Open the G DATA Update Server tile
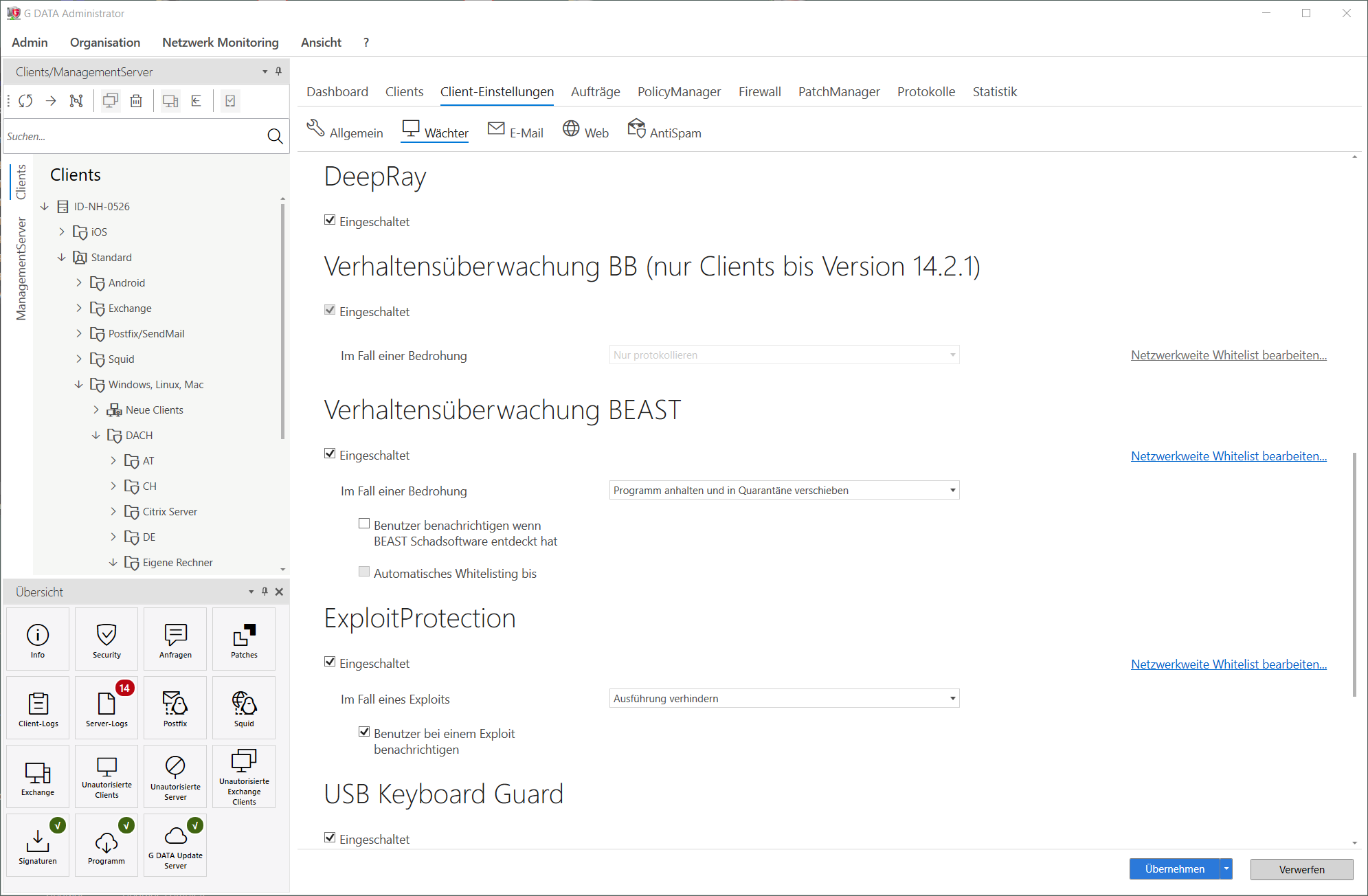The height and width of the screenshot is (896, 1368). (x=175, y=846)
